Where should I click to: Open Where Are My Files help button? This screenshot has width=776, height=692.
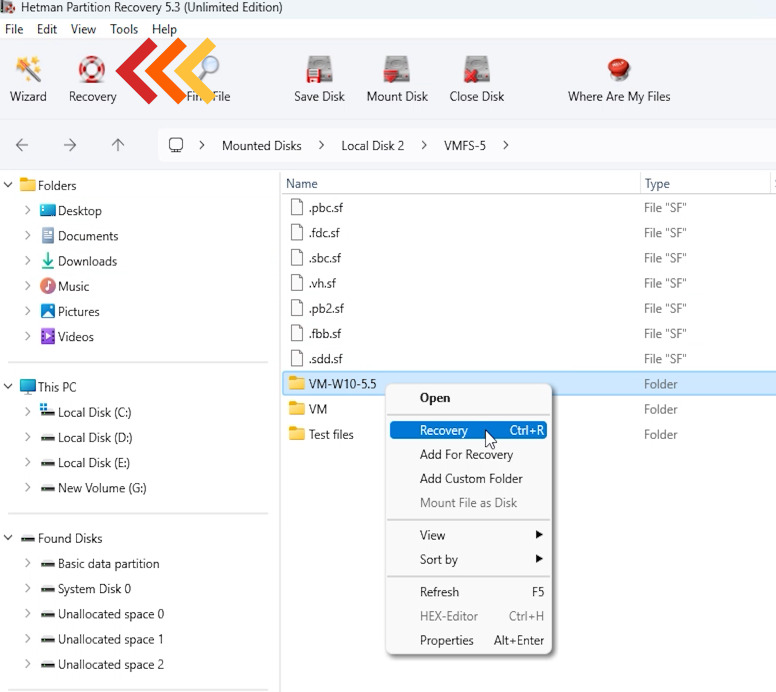coord(619,79)
